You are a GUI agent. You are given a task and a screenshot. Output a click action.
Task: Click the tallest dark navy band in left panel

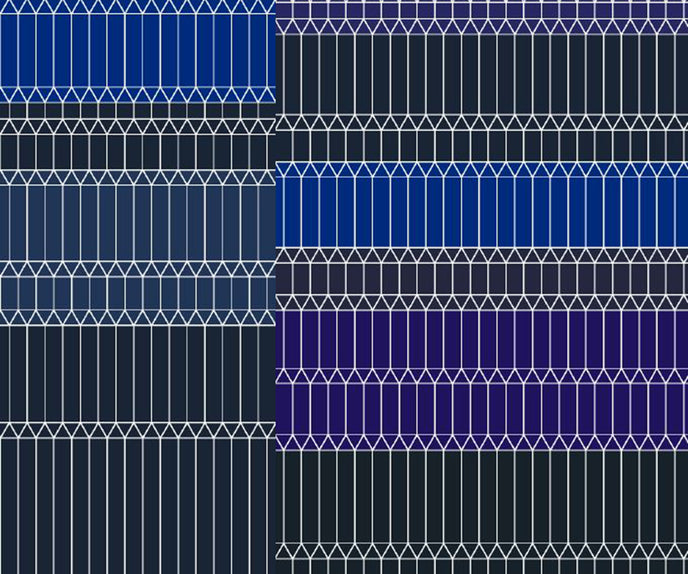pyautogui.click(x=138, y=506)
